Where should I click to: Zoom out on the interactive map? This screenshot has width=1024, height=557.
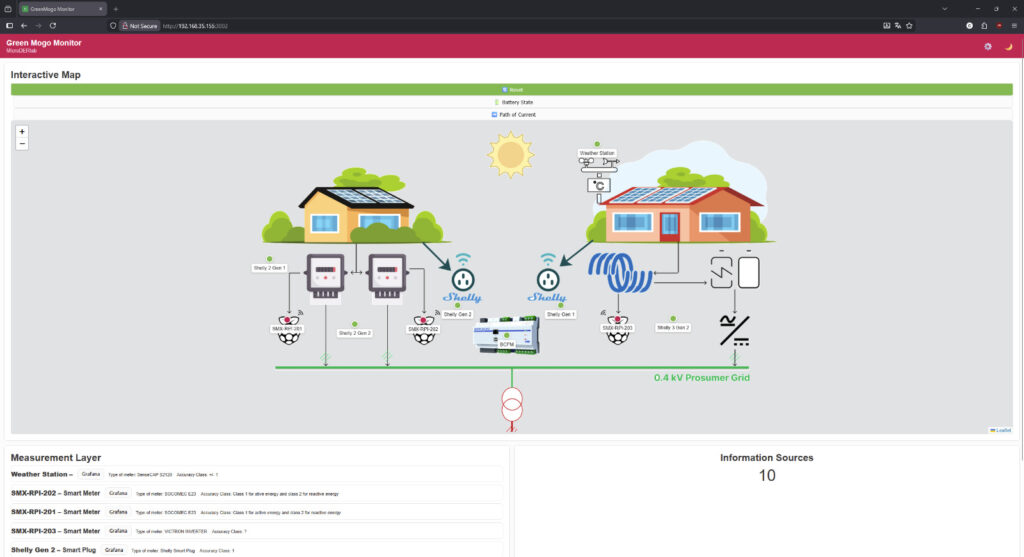tap(22, 144)
